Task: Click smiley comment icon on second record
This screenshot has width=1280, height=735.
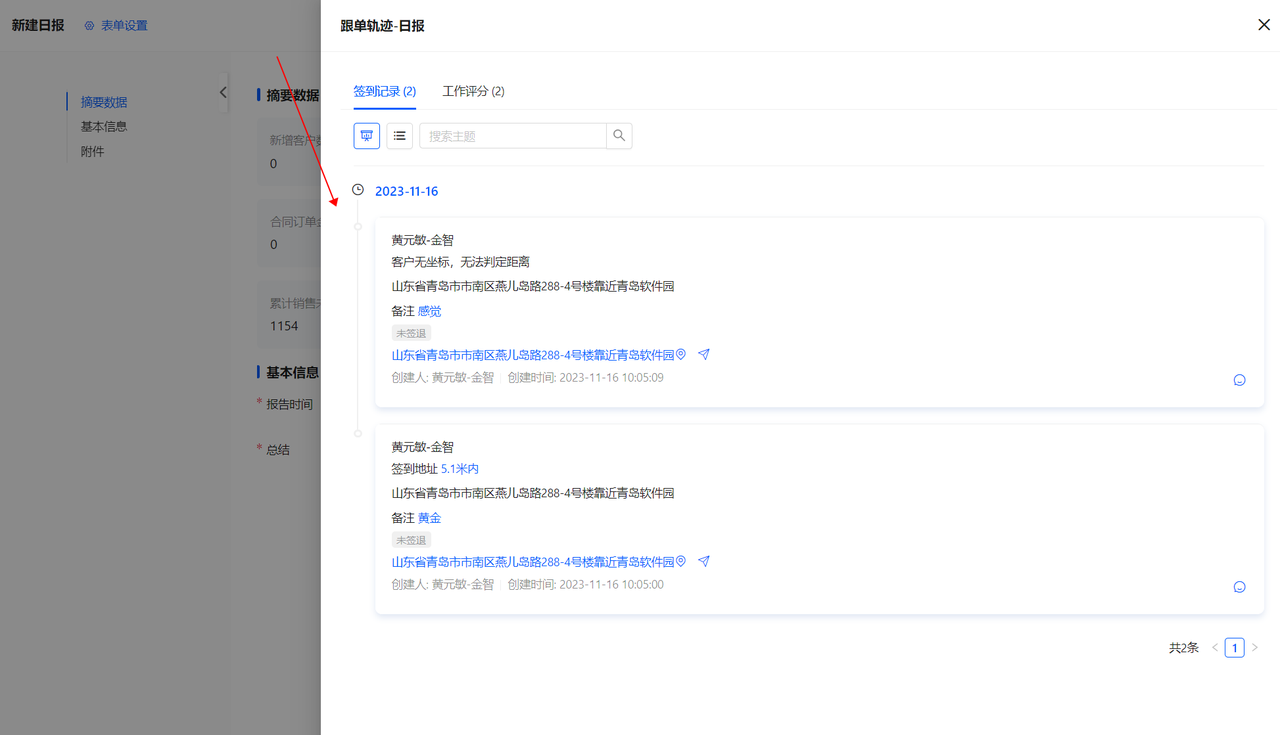Action: click(1239, 587)
